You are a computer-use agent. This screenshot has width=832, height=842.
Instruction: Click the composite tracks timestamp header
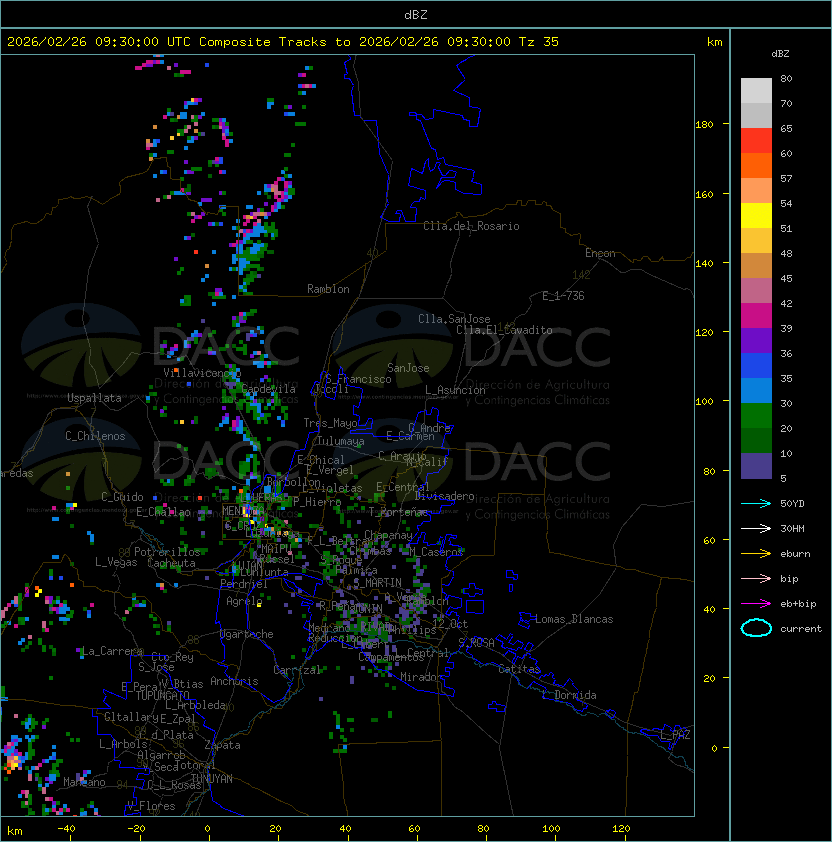point(283,42)
